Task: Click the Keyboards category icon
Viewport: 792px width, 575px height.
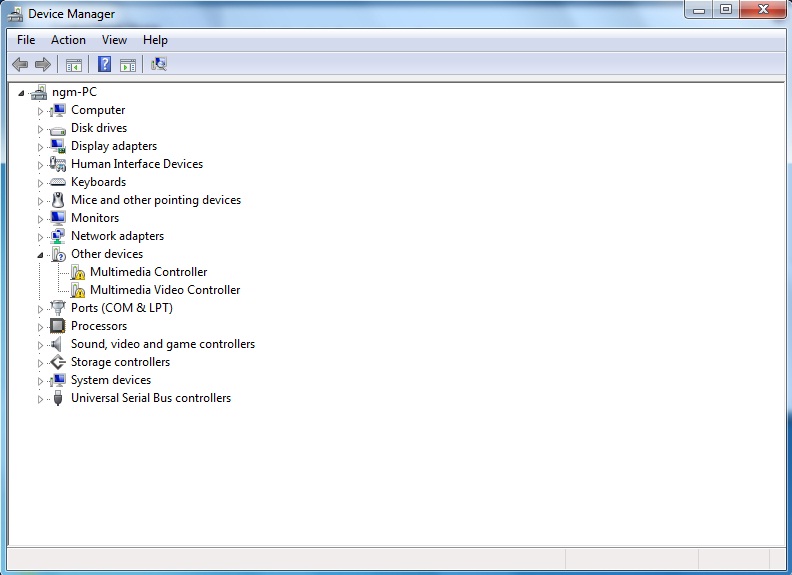Action: click(58, 182)
